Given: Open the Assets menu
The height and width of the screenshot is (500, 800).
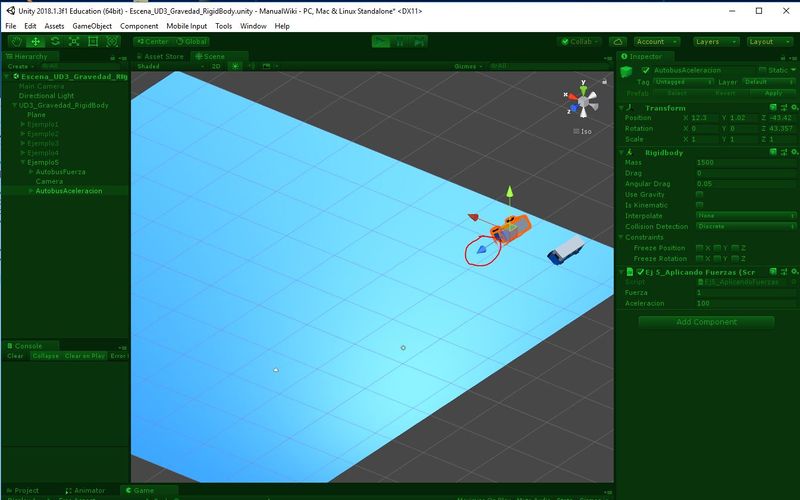Looking at the screenshot, I should (54, 26).
